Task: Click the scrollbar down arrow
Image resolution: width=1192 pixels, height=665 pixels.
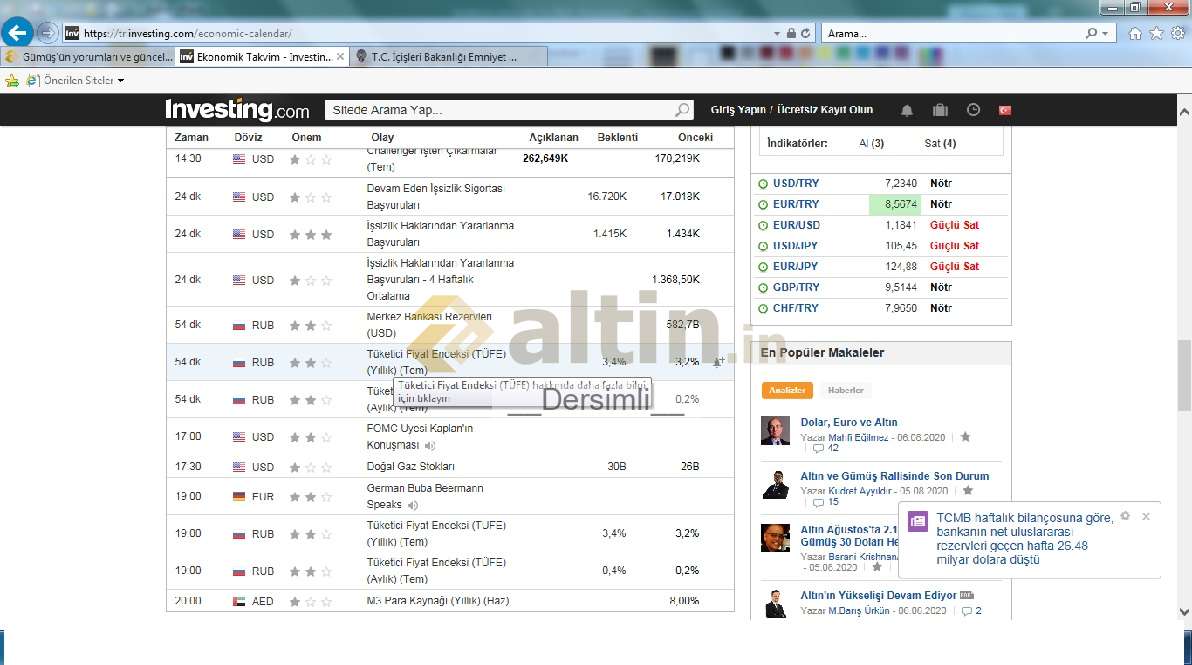Action: (1184, 612)
